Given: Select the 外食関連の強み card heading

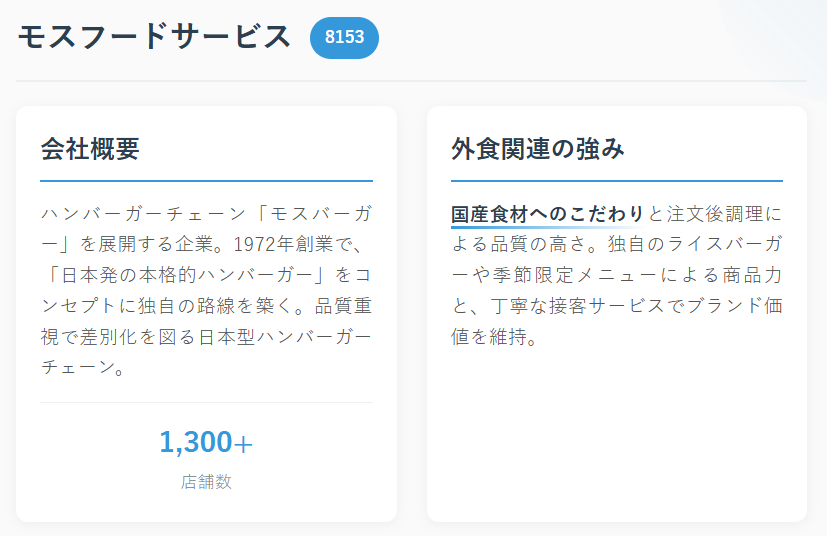Looking at the screenshot, I should (538, 149).
